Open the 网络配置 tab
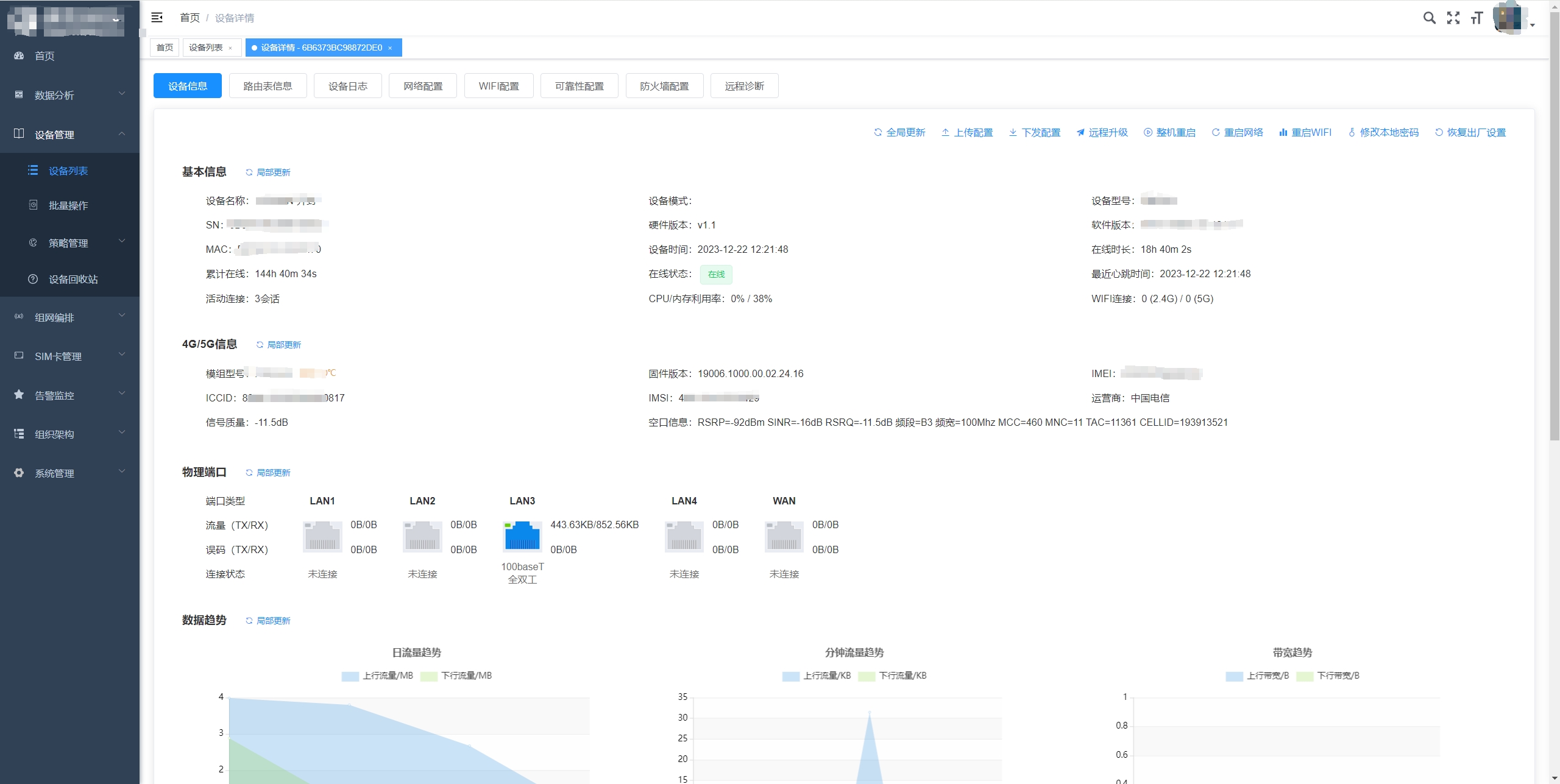 (x=423, y=86)
